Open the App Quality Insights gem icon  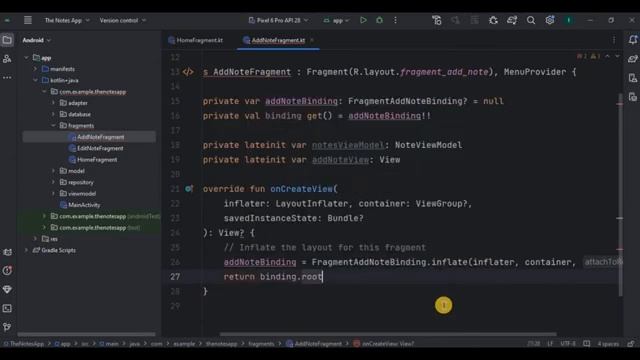click(7, 289)
